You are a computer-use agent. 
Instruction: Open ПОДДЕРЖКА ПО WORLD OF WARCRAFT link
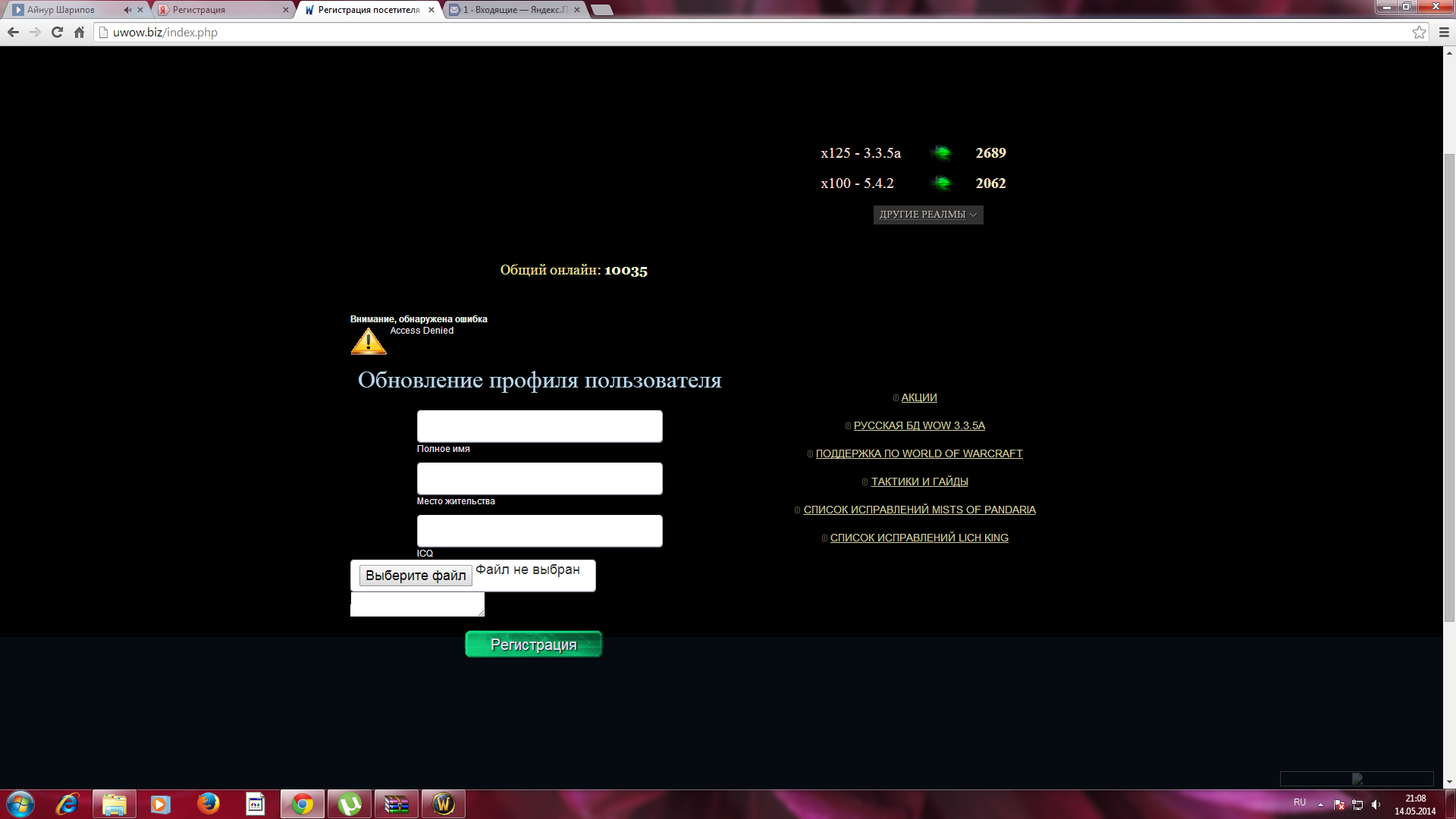coord(919,453)
